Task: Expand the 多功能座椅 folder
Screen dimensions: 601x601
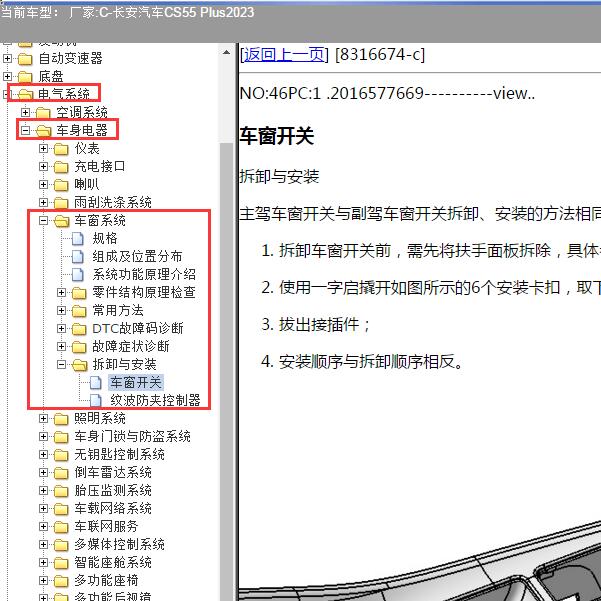Action: point(43,581)
